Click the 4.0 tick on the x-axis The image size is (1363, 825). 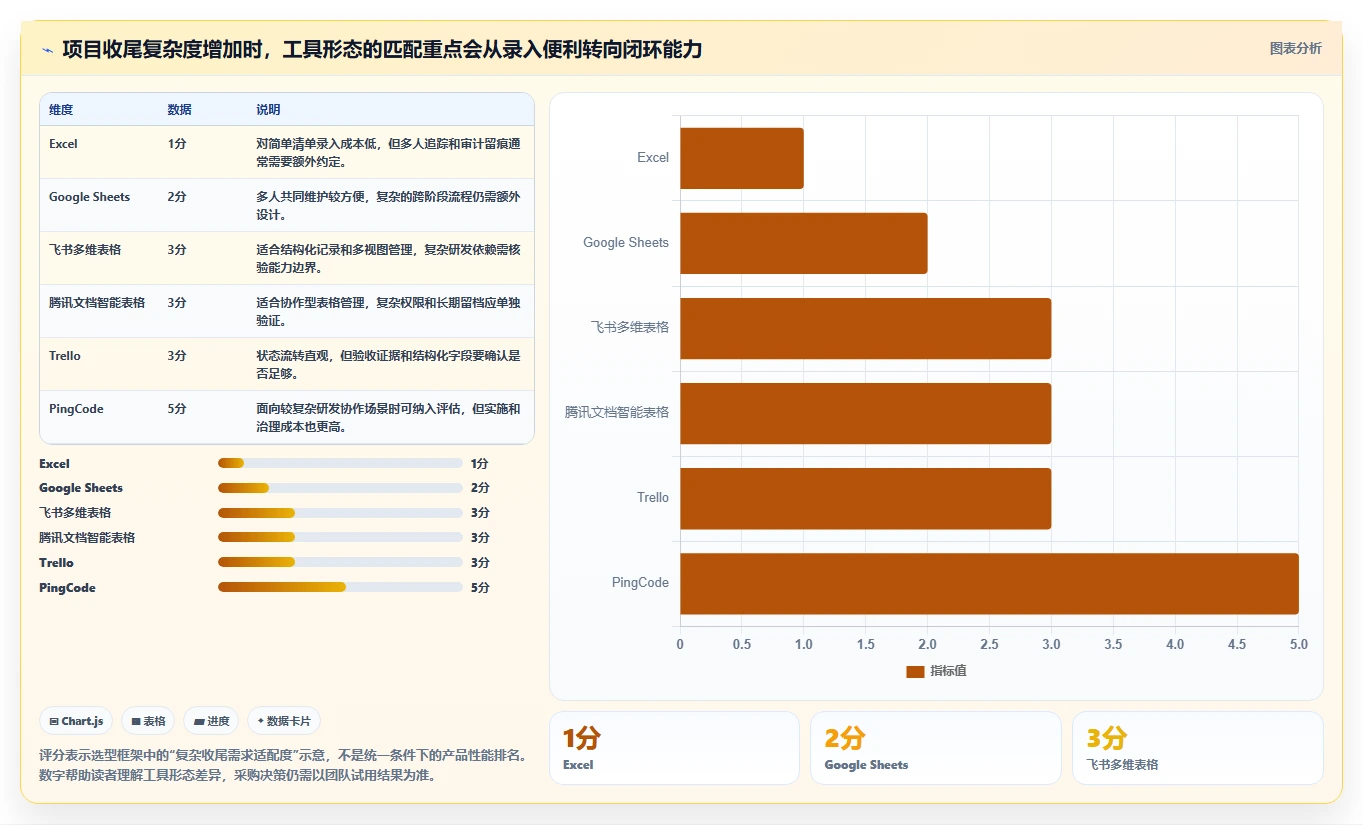click(1175, 645)
